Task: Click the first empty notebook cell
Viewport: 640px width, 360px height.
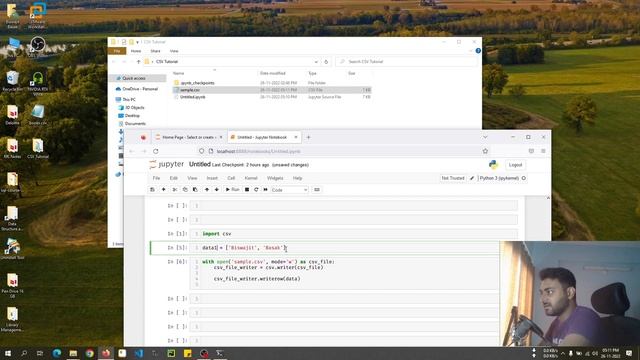Action: (x=353, y=206)
